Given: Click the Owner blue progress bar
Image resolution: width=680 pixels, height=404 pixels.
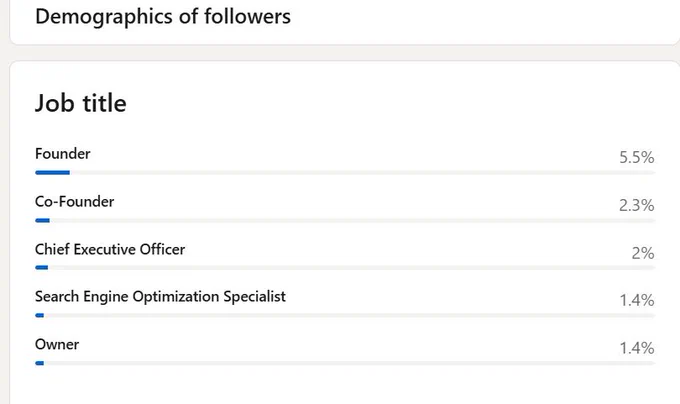Looking at the screenshot, I should (39, 363).
